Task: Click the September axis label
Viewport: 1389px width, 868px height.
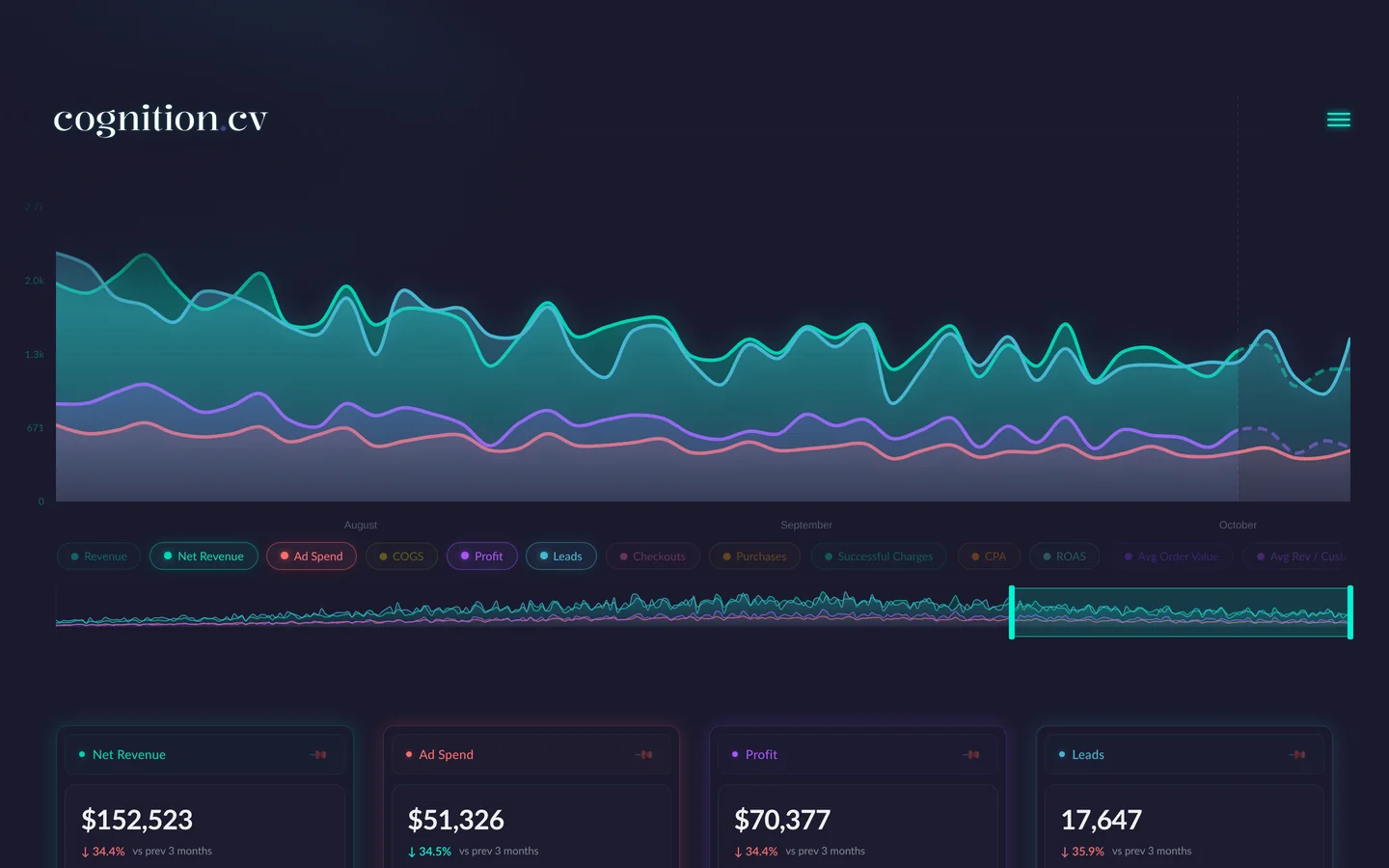Action: 806,526
